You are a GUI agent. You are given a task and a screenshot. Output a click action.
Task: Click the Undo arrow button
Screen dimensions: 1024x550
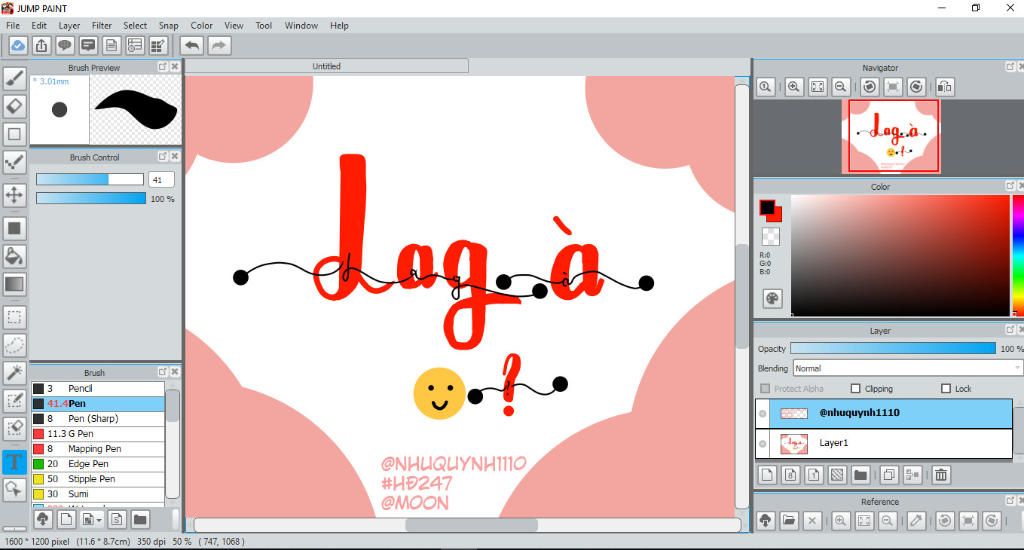click(x=192, y=45)
